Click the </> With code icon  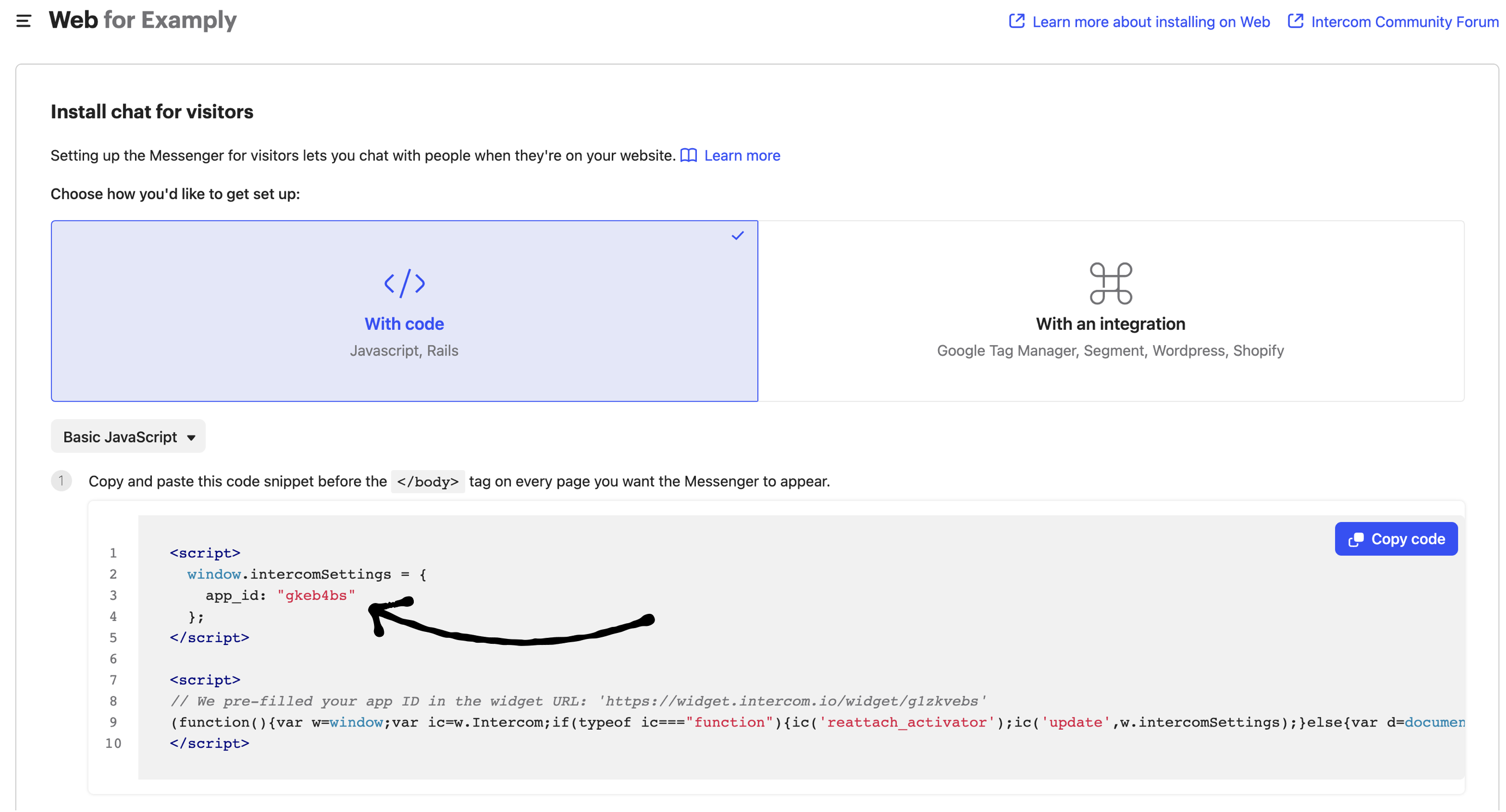coord(405,281)
